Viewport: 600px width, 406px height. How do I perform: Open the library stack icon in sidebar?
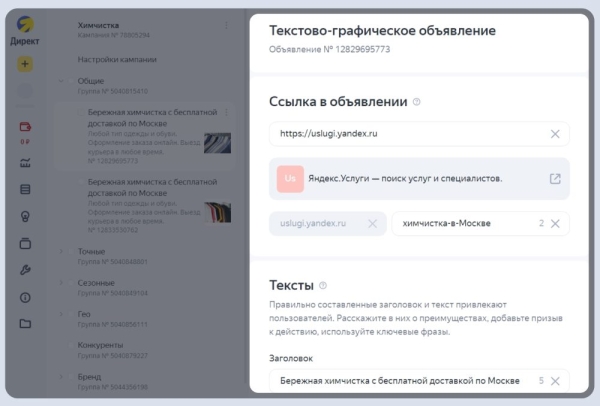[x=25, y=243]
